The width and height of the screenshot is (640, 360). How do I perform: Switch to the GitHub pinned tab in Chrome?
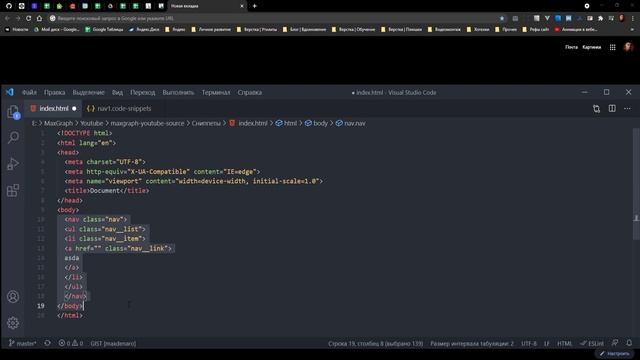click(x=9, y=6)
